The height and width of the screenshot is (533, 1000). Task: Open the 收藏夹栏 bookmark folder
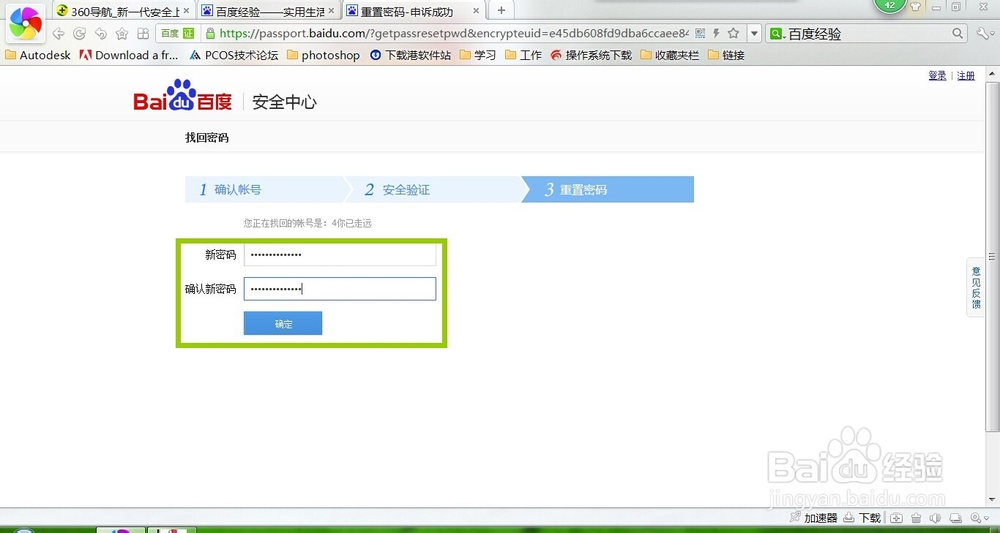[670, 55]
